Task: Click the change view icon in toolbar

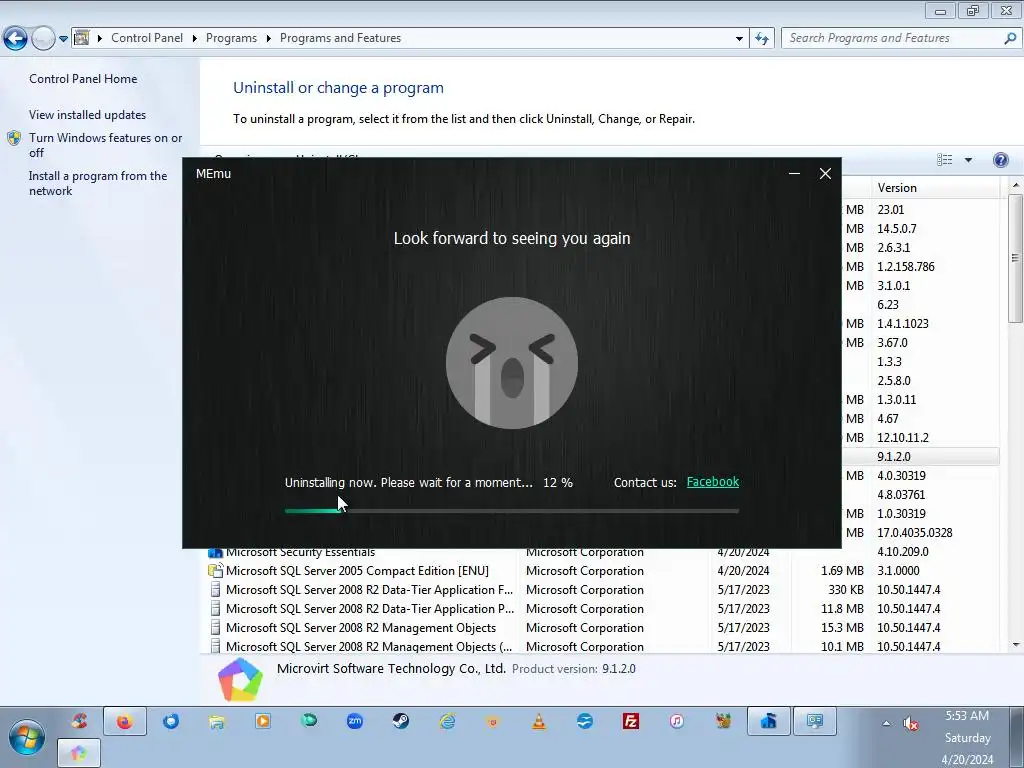Action: click(x=944, y=160)
